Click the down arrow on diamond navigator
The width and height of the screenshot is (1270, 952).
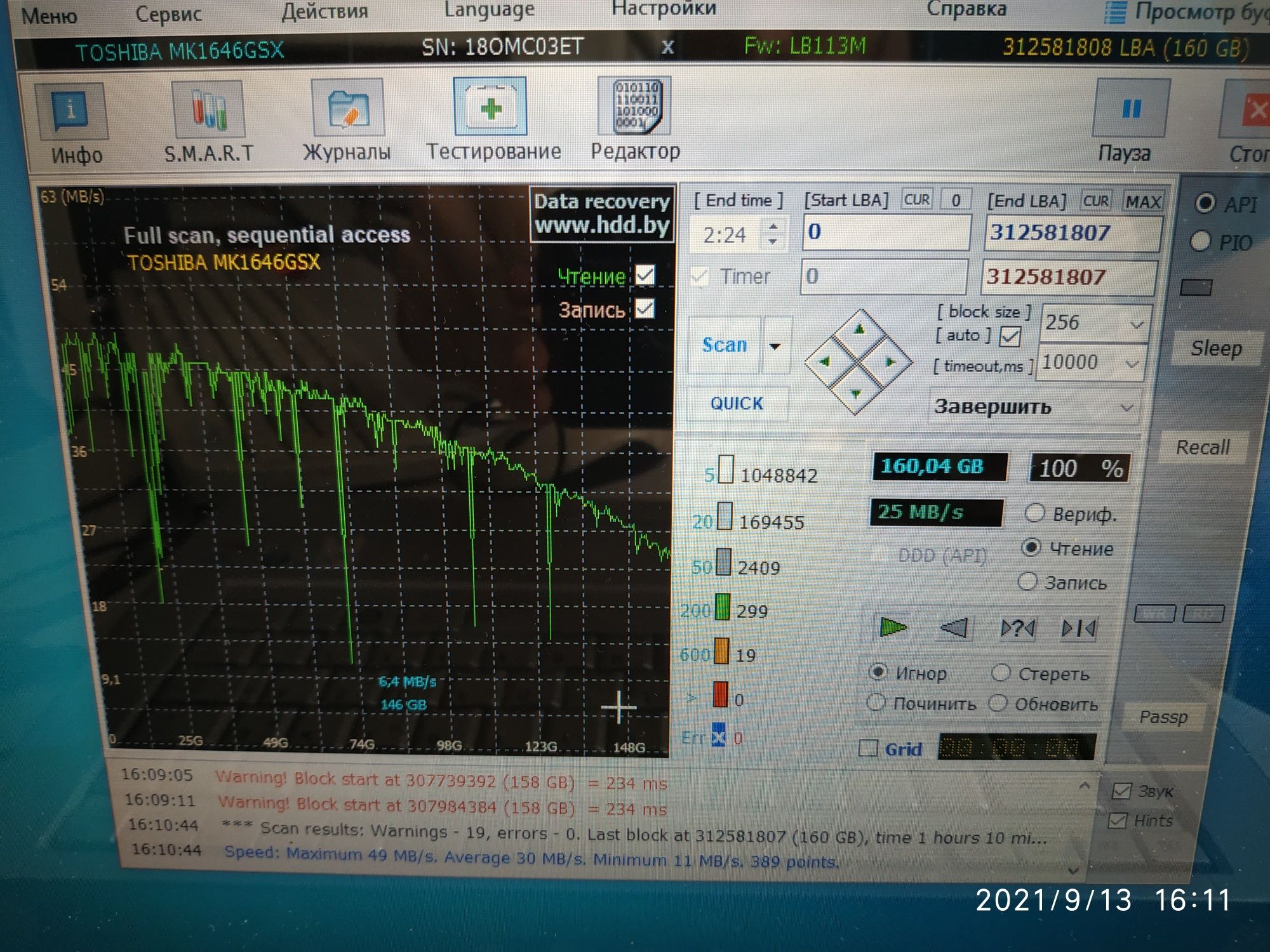[x=856, y=393]
